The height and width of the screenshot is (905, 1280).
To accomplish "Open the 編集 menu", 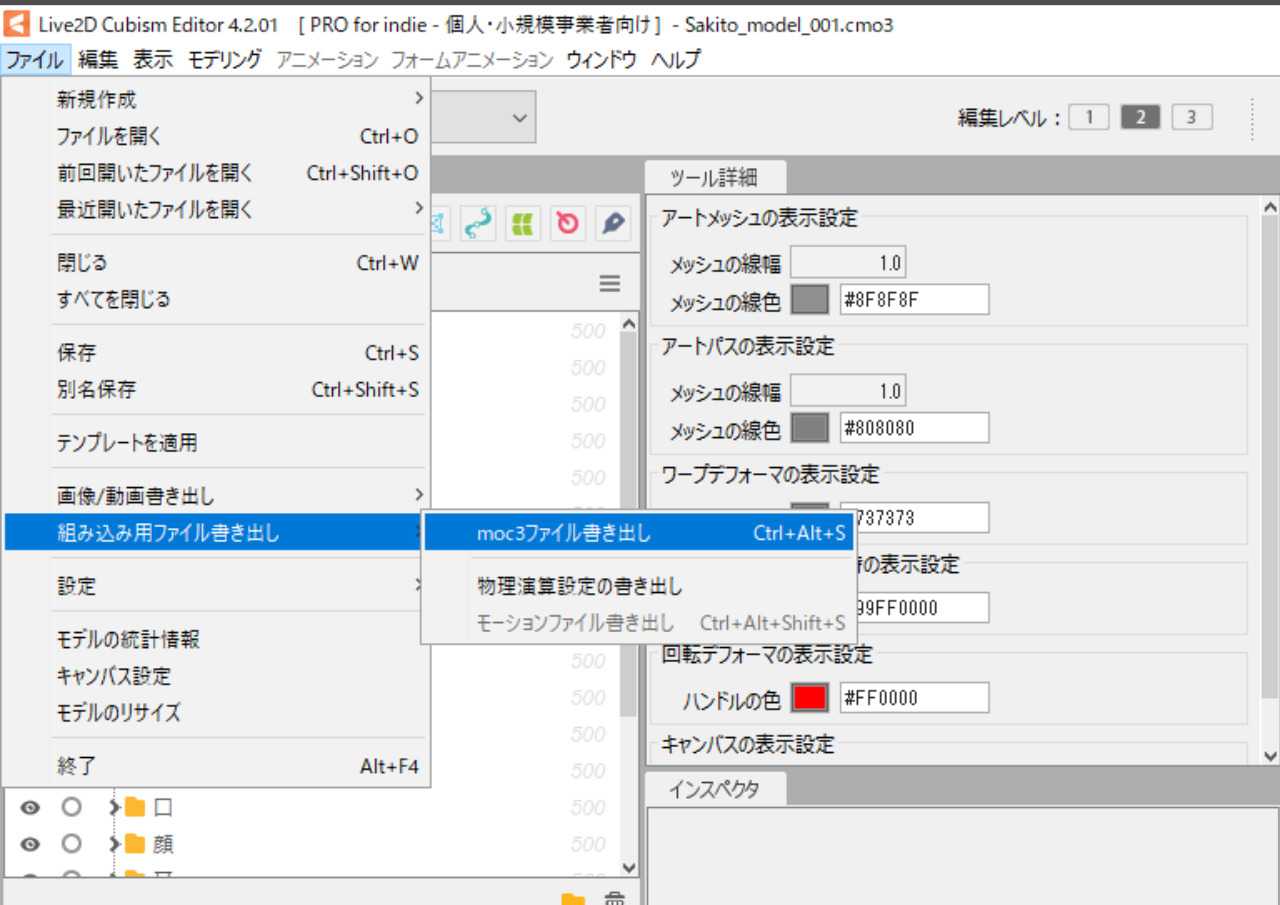I will pyautogui.click(x=98, y=60).
